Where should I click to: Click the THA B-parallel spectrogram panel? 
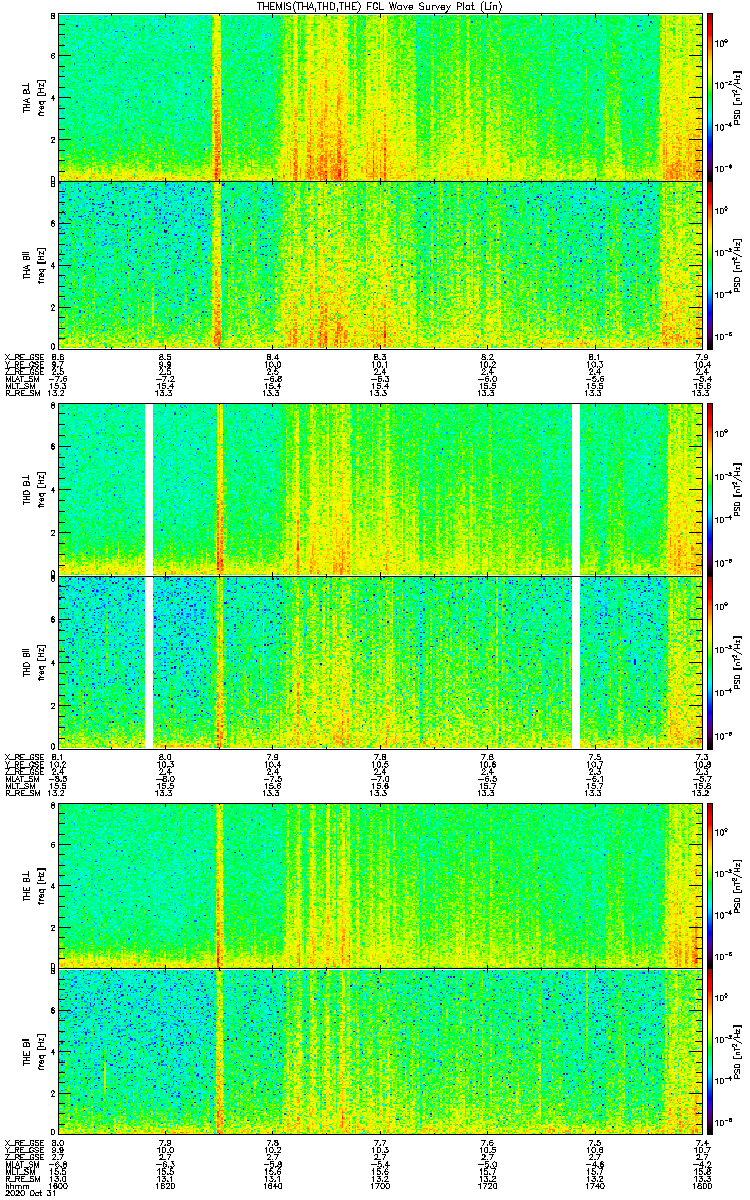coord(381,264)
